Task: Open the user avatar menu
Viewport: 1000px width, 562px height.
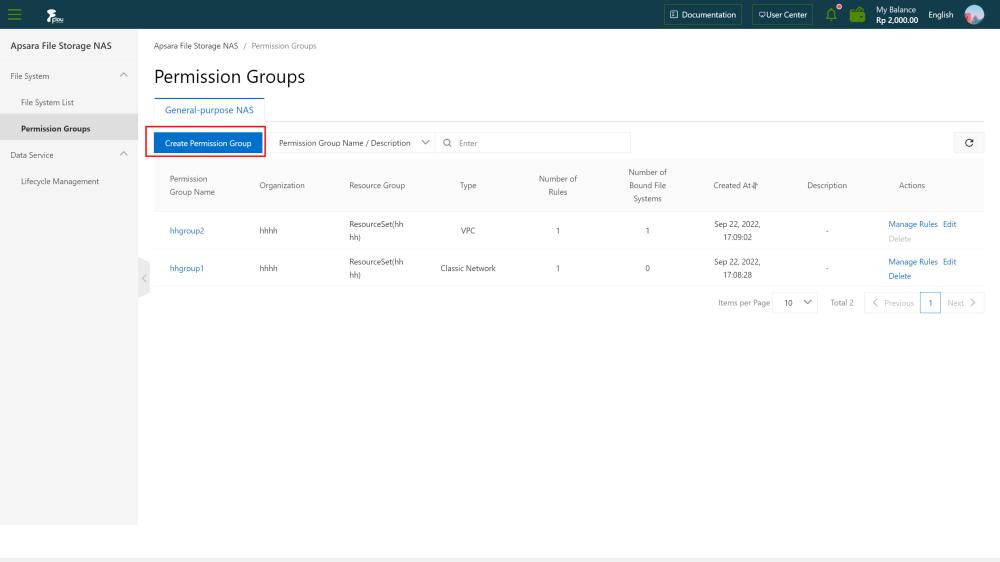Action: (974, 14)
